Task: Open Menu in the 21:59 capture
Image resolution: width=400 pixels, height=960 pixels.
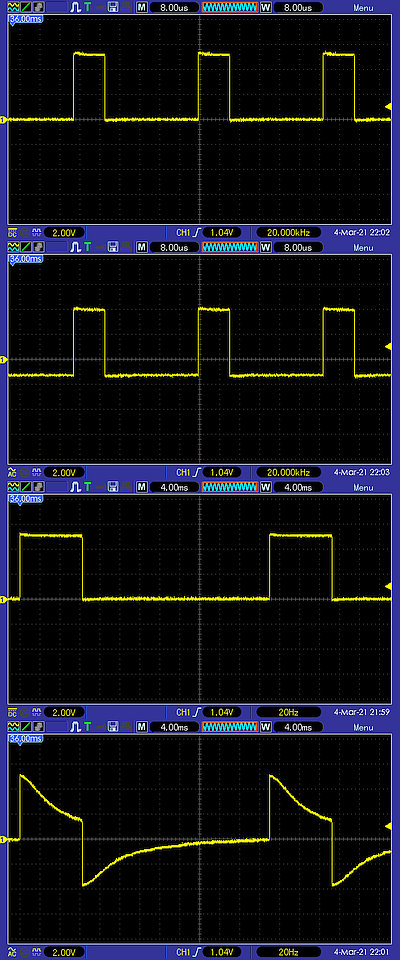Action: pos(363,488)
